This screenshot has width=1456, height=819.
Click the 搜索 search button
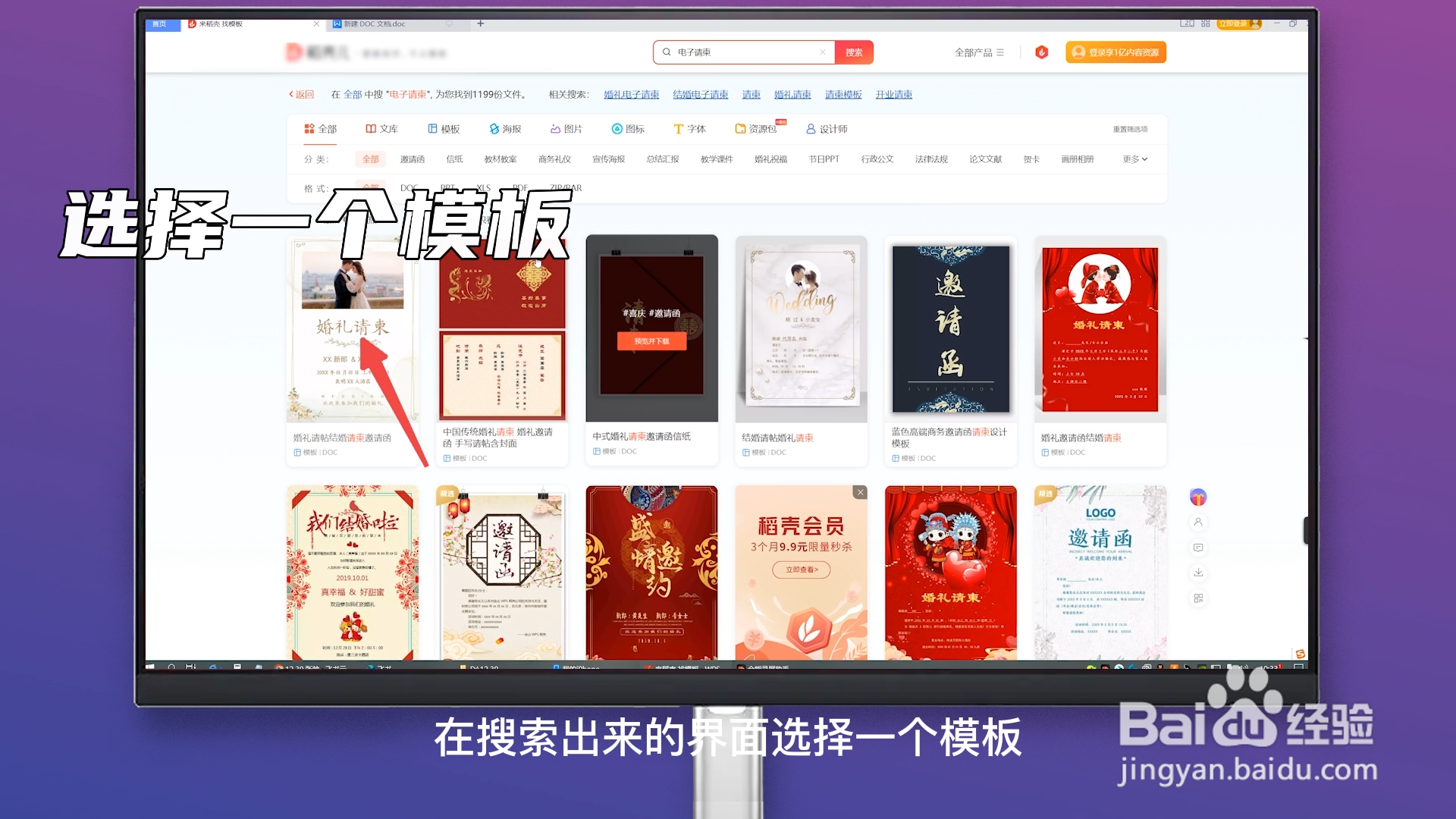pos(855,52)
